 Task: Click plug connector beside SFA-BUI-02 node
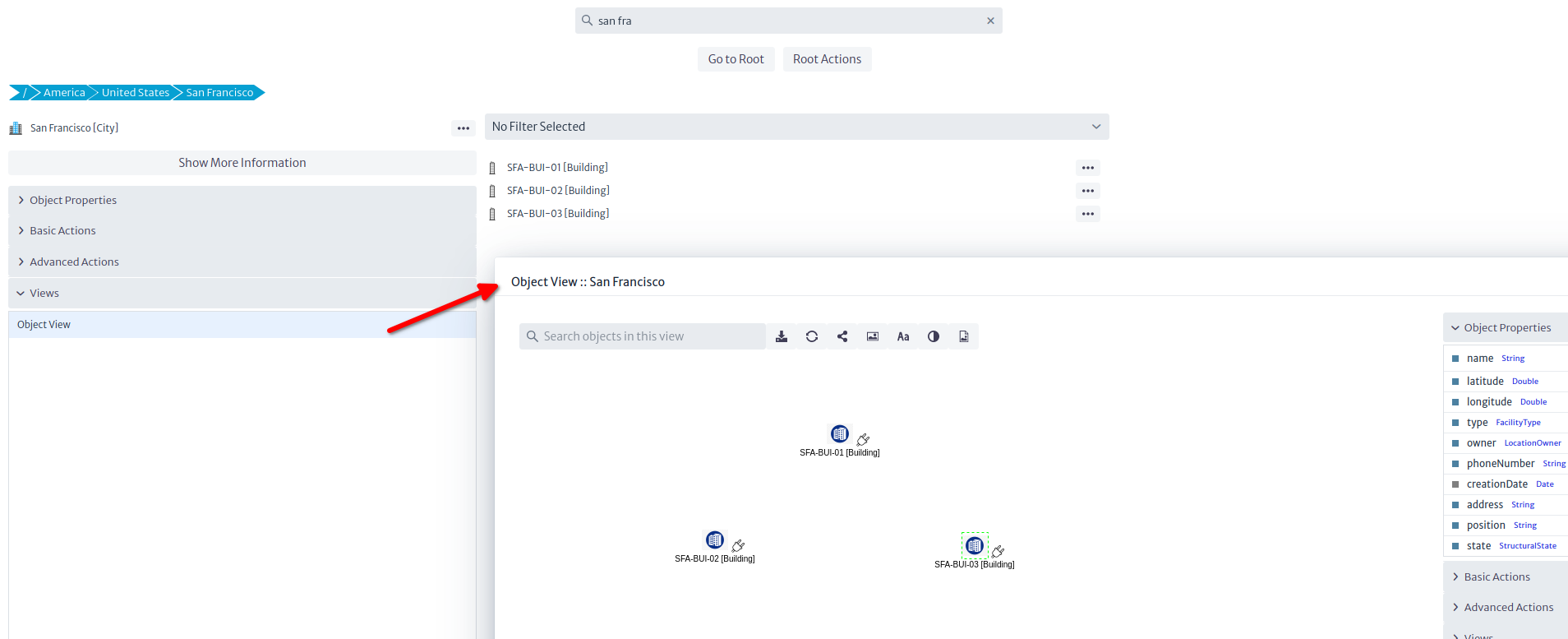pyautogui.click(x=738, y=545)
